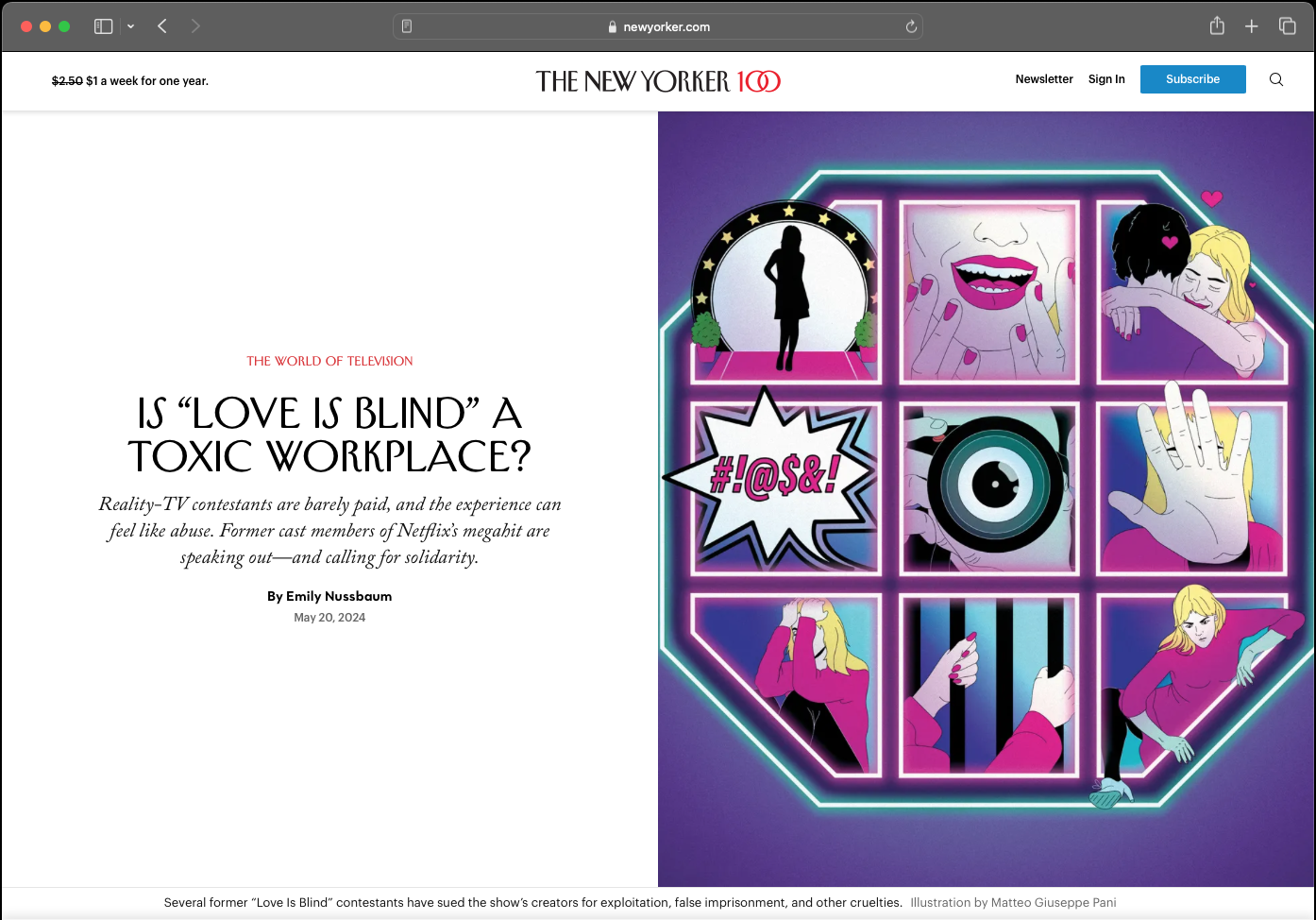Close the Safari window with red button

click(x=26, y=26)
